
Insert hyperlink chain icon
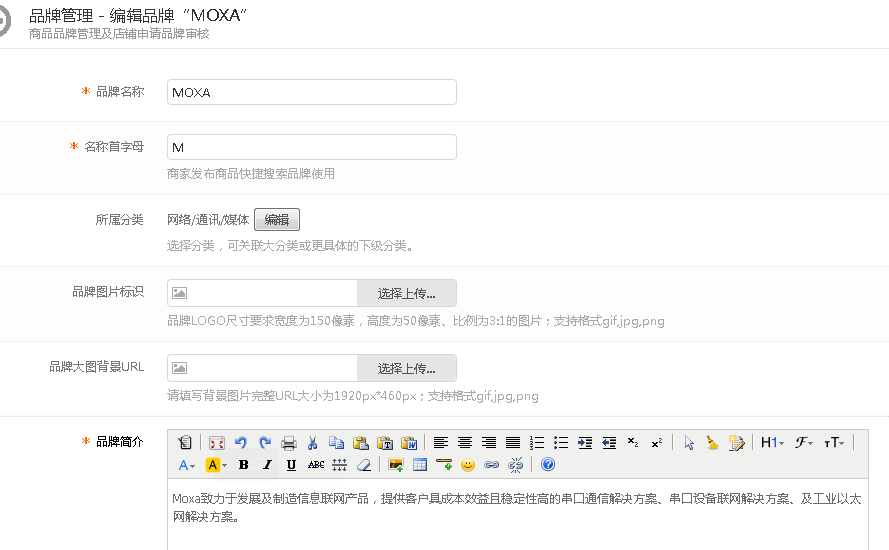(x=492, y=466)
